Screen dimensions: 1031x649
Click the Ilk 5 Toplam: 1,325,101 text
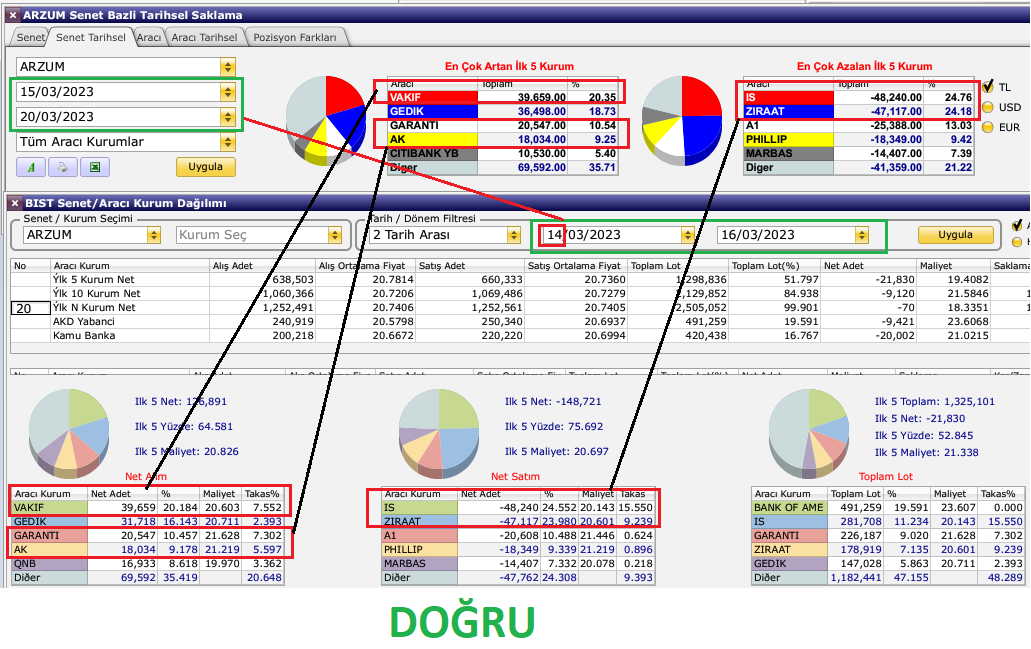pos(934,401)
